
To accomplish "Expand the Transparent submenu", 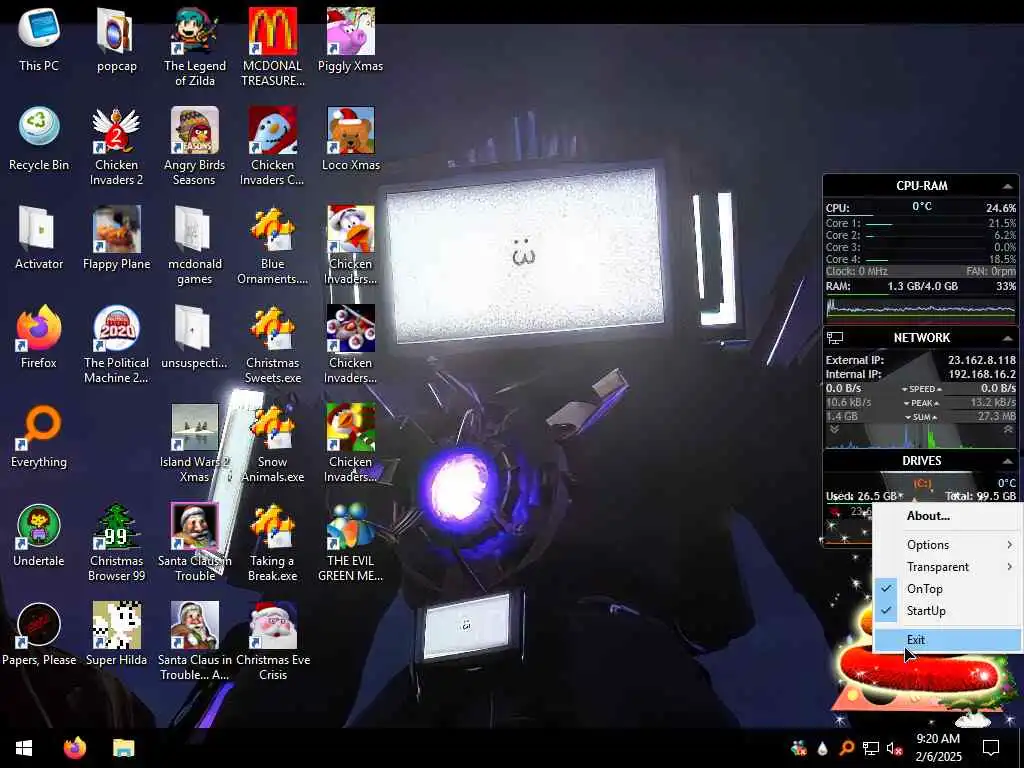I will tap(947, 567).
